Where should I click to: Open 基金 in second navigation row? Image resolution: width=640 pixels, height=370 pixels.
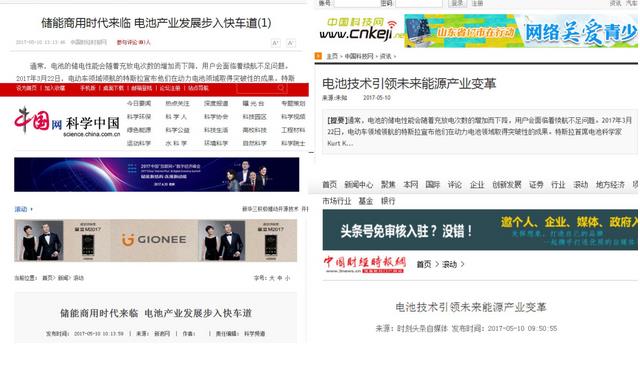(366, 201)
